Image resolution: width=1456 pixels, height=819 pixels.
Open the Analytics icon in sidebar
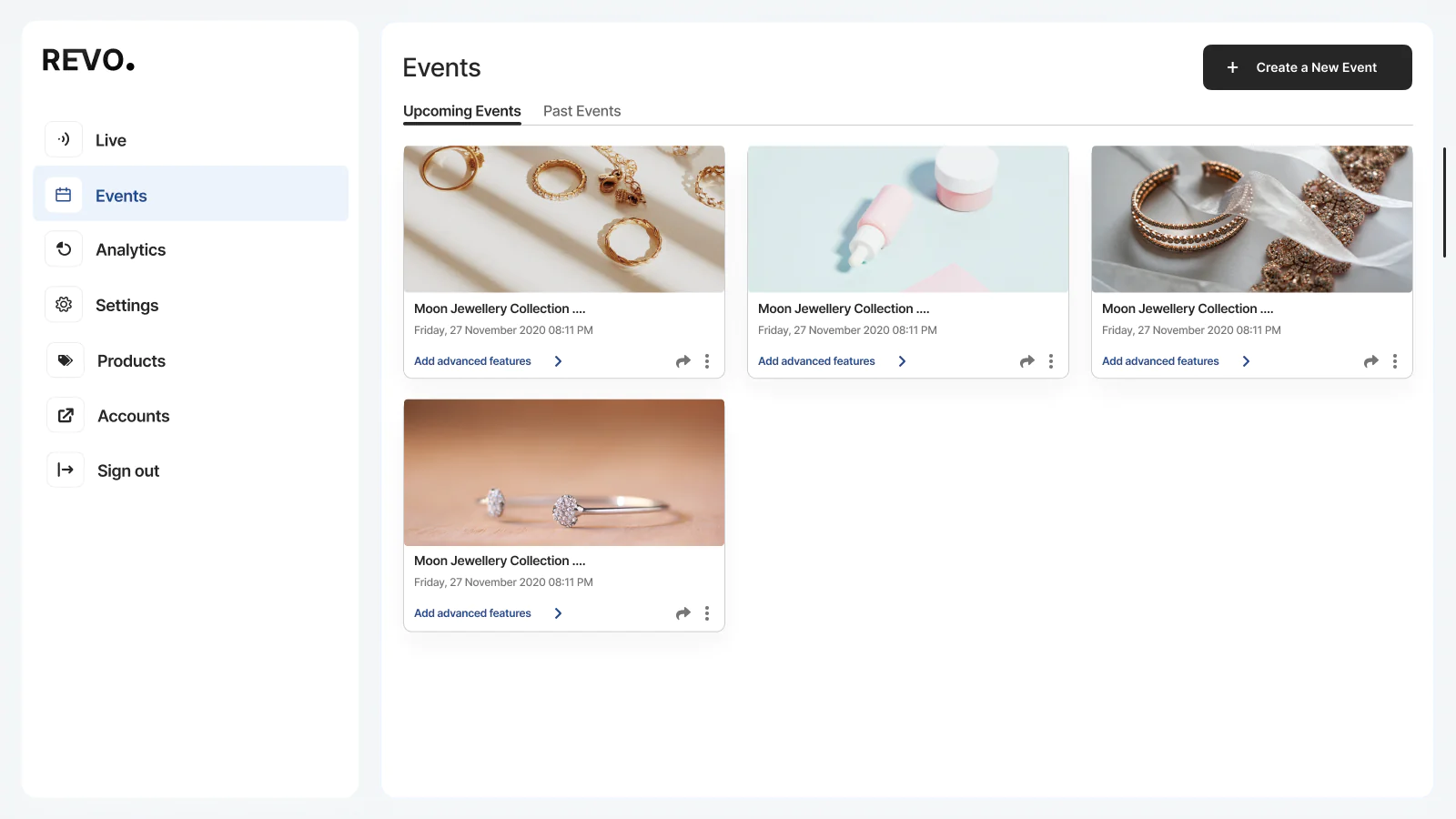(64, 249)
